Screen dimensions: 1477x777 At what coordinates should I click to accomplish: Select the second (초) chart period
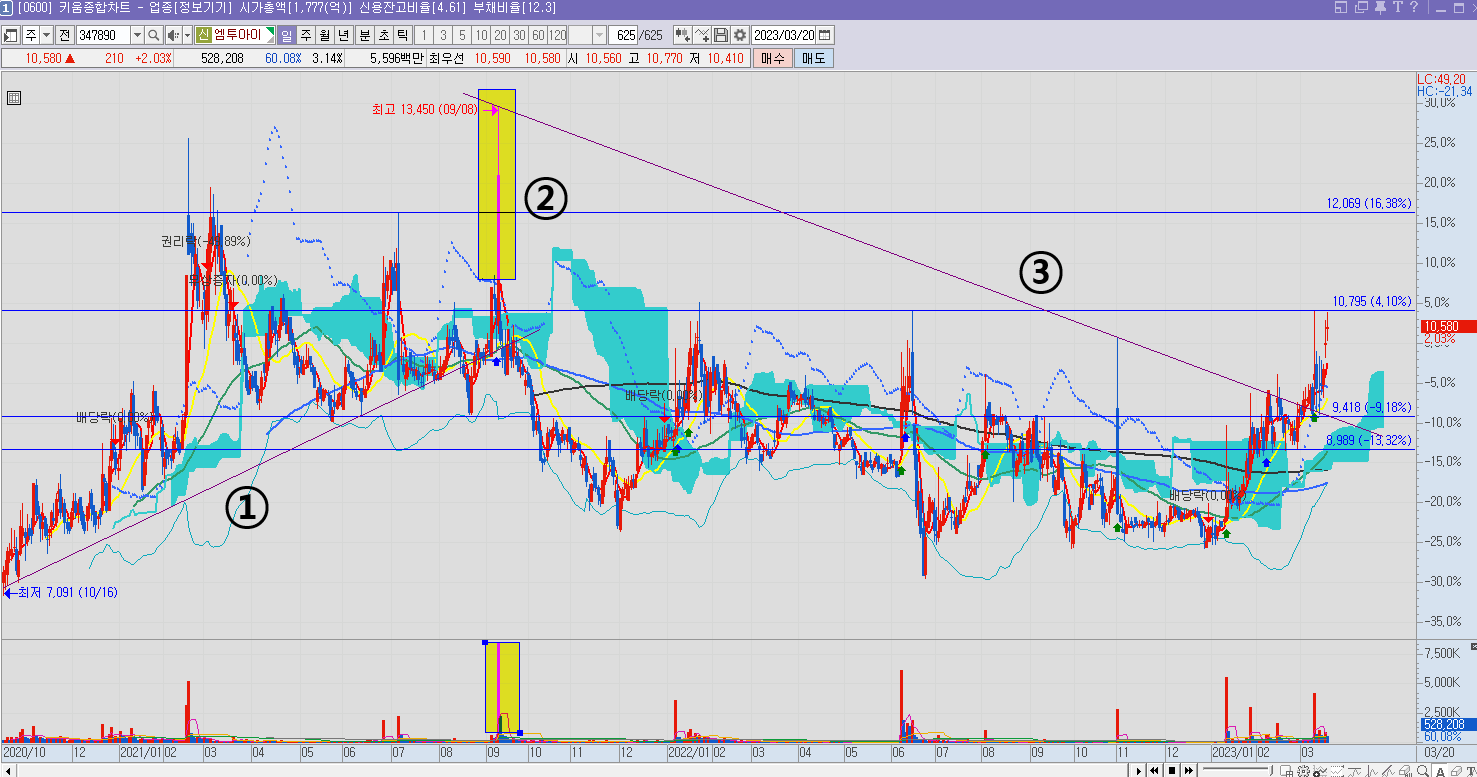click(384, 35)
